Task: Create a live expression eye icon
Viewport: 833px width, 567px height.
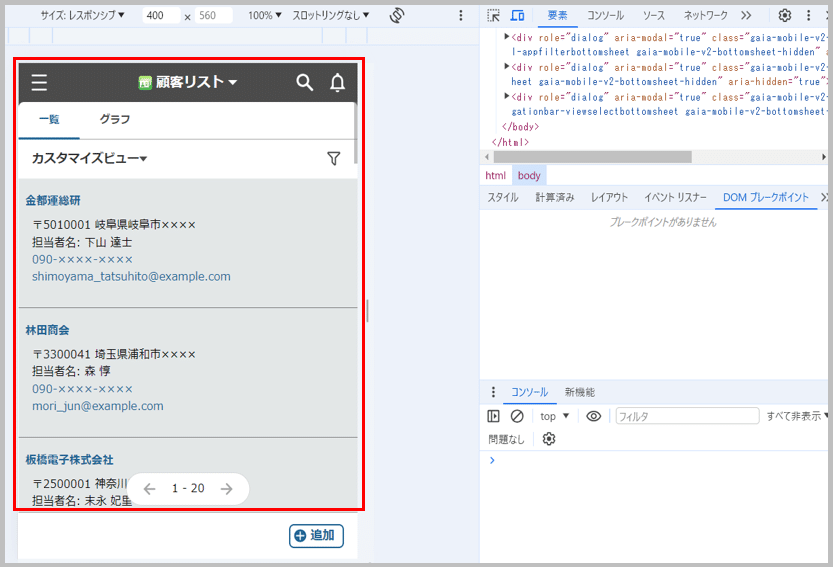Action: pos(593,416)
